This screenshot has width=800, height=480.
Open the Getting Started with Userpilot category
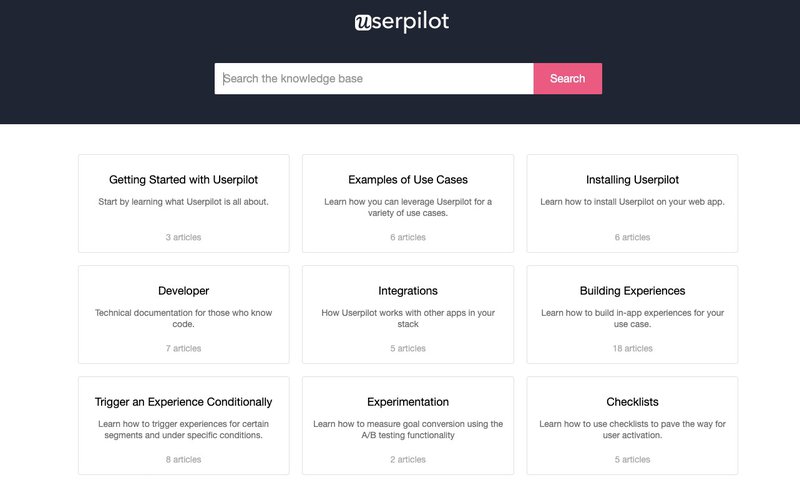(x=183, y=180)
